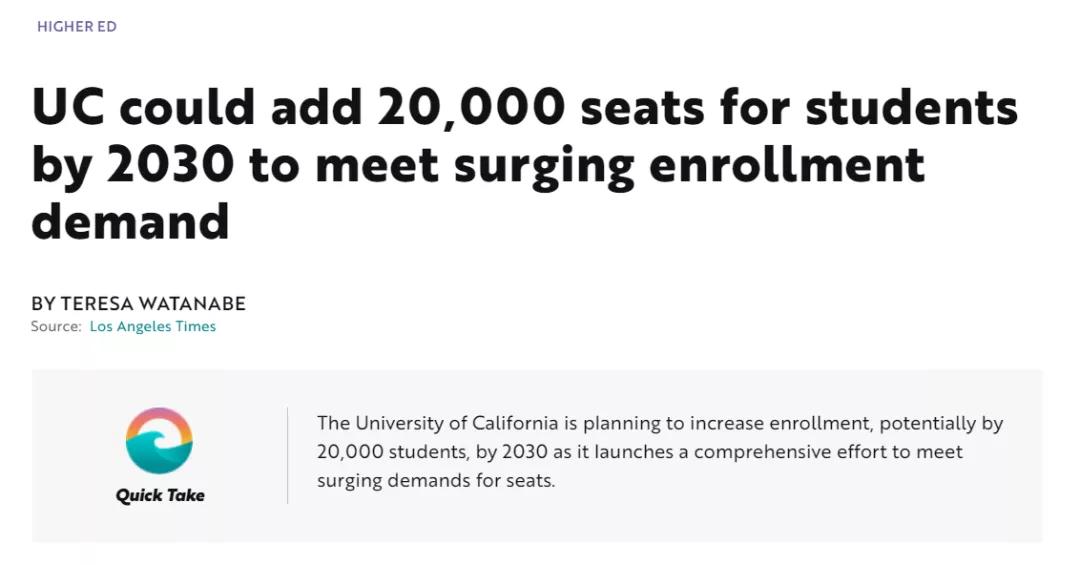Screen dimensions: 1080x565
Task: Select the author name TERESA WATANABE
Action: (x=153, y=303)
